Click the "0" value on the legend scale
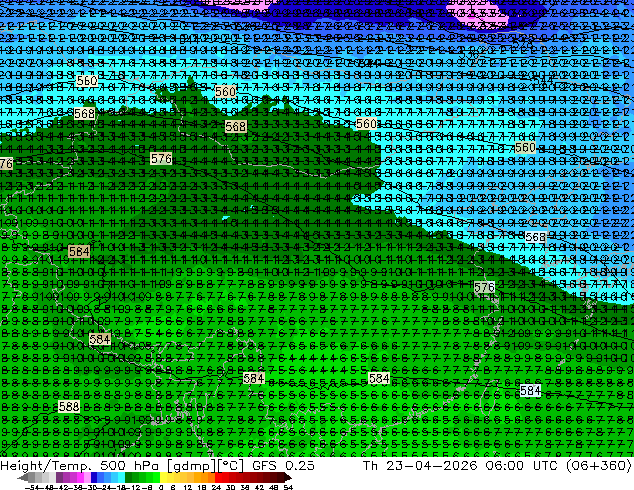Viewport: 634px width, 490px height. tap(161, 487)
